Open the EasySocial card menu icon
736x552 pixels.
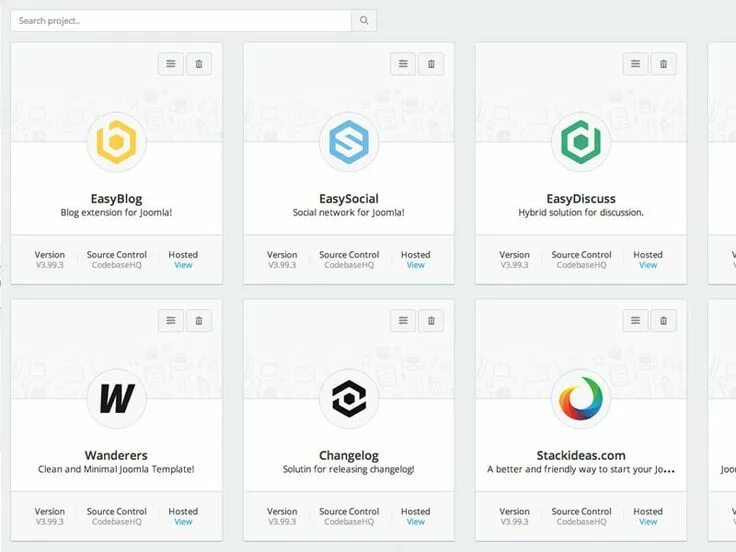coord(403,64)
